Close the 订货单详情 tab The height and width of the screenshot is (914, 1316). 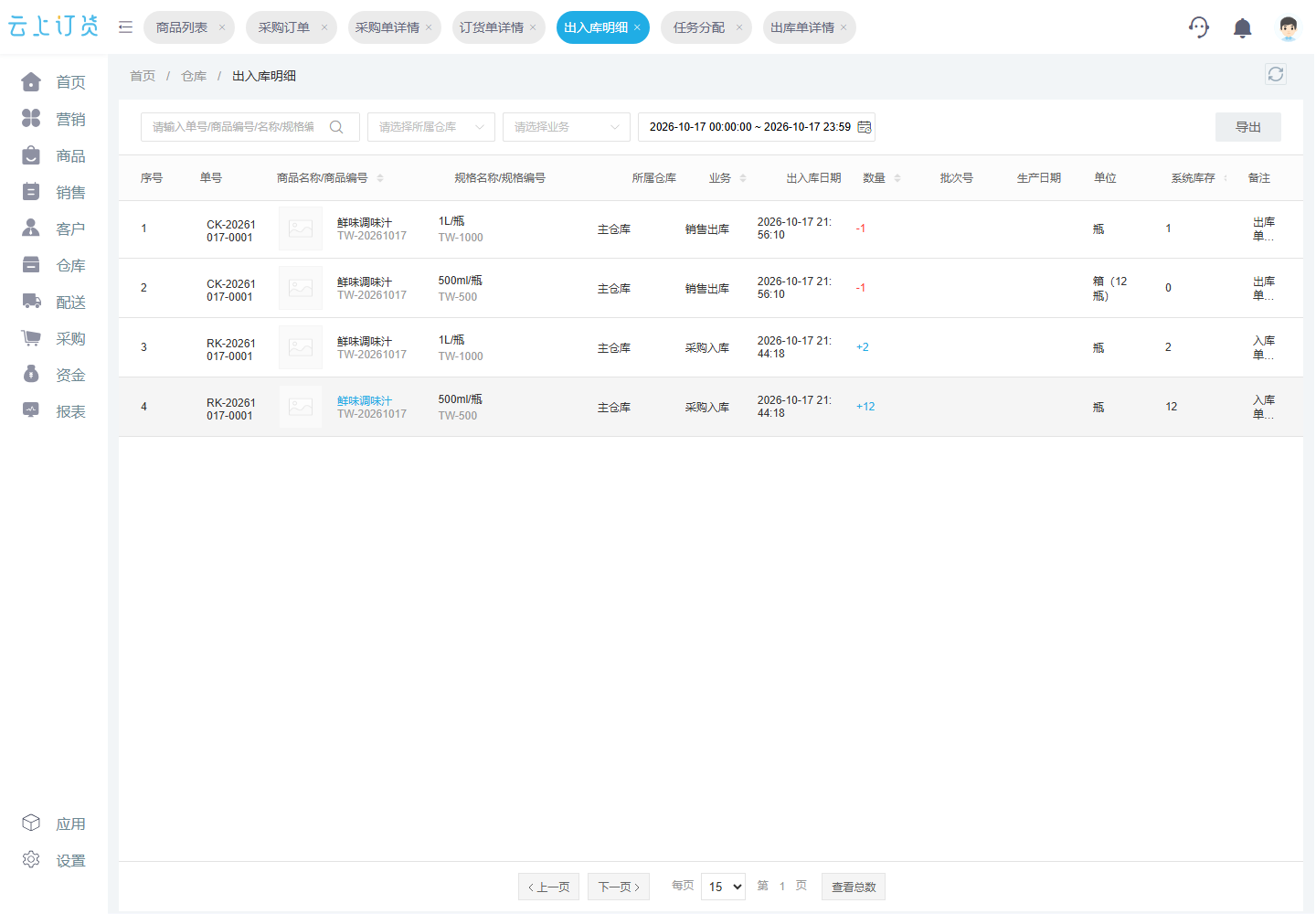click(x=533, y=27)
